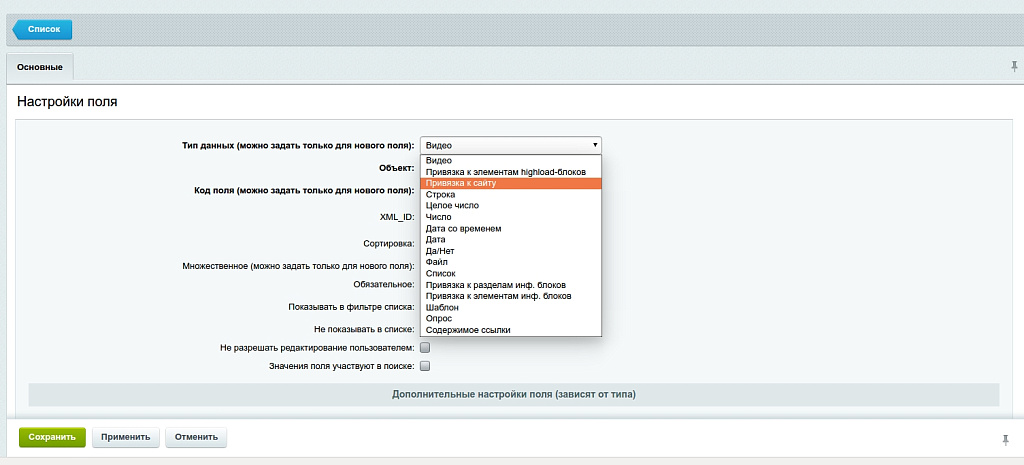The height and width of the screenshot is (465, 1024).
Task: Toggle Значения поля участвуют в поиске checkbox
Action: click(425, 366)
